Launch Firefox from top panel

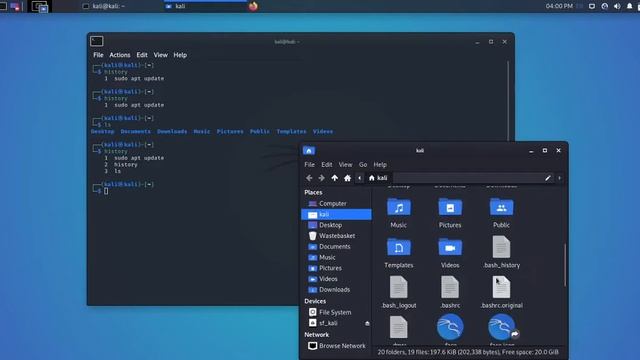coord(253,6)
